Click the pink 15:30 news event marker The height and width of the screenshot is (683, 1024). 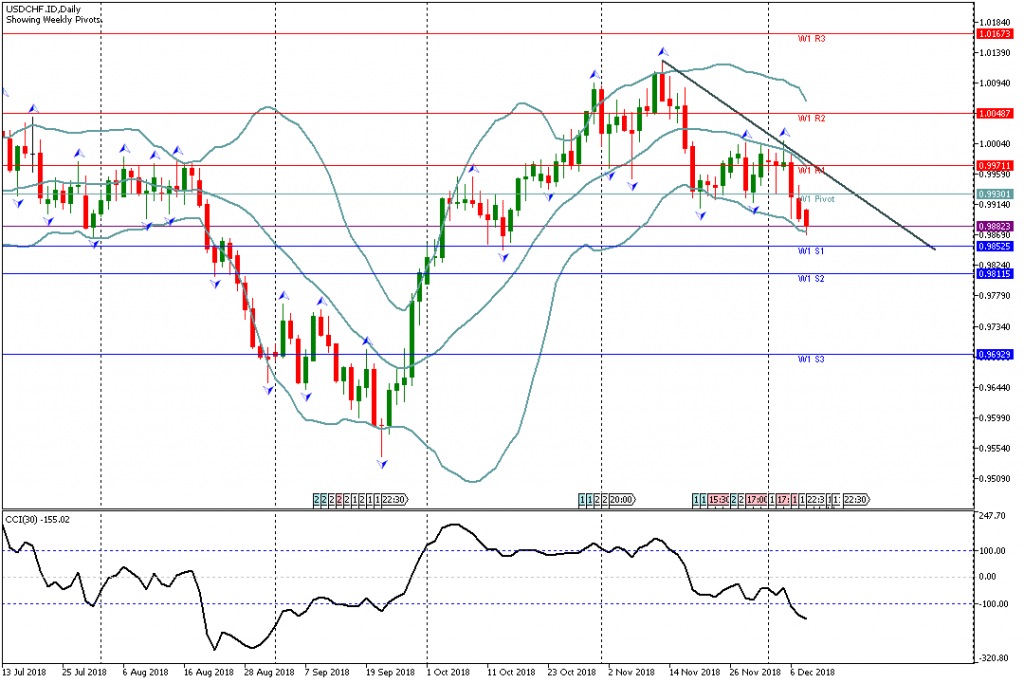click(x=719, y=498)
